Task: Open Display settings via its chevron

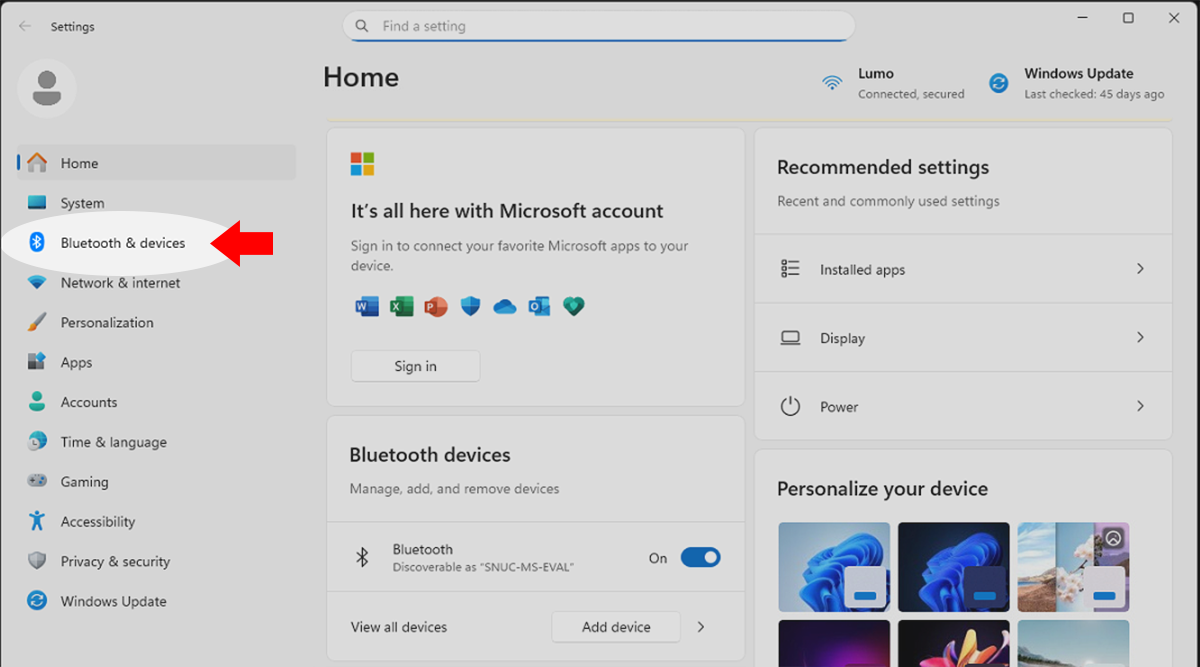Action: point(1140,338)
